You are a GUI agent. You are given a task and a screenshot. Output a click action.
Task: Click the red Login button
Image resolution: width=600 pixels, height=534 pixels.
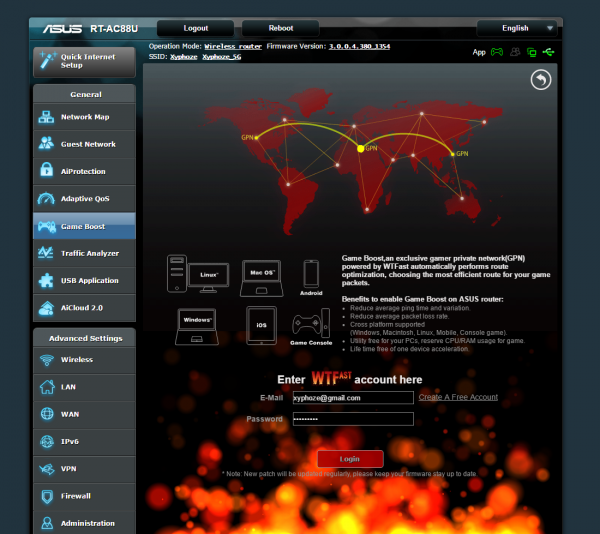tap(350, 459)
